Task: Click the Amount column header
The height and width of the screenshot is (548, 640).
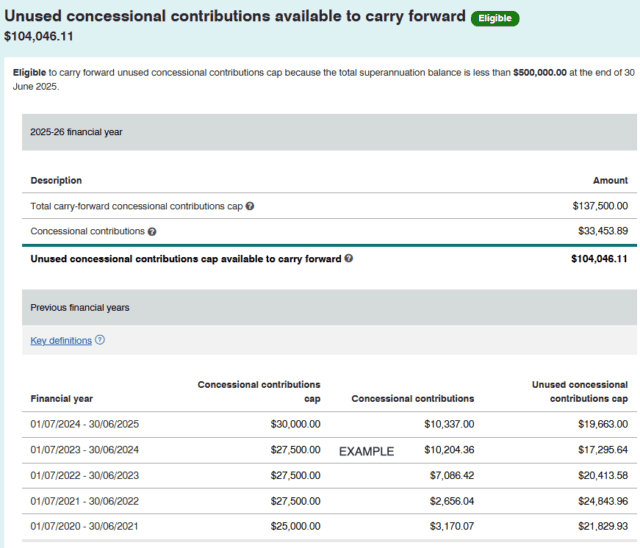Action: pos(610,180)
